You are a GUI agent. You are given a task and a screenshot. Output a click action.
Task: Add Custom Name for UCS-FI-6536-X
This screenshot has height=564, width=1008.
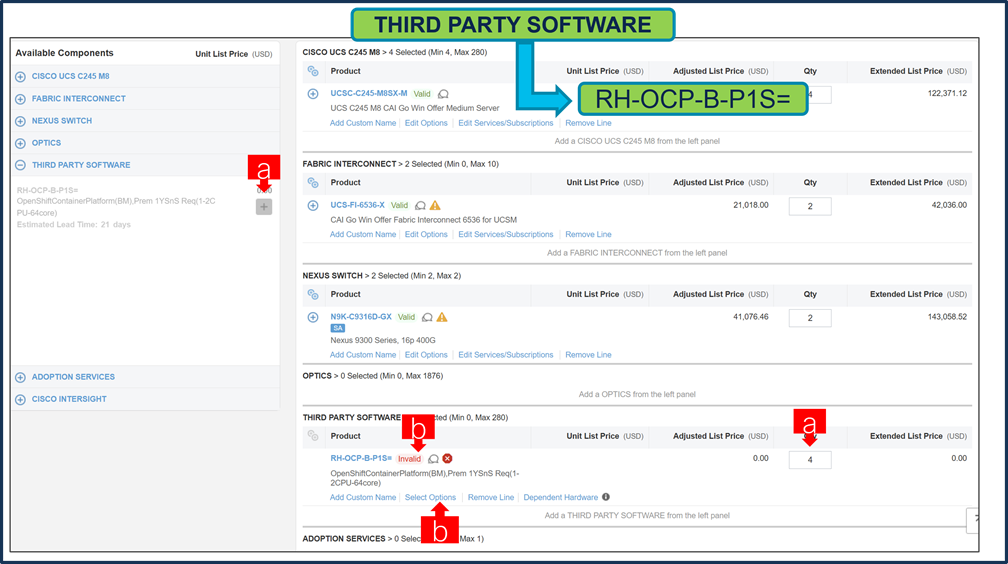click(363, 234)
